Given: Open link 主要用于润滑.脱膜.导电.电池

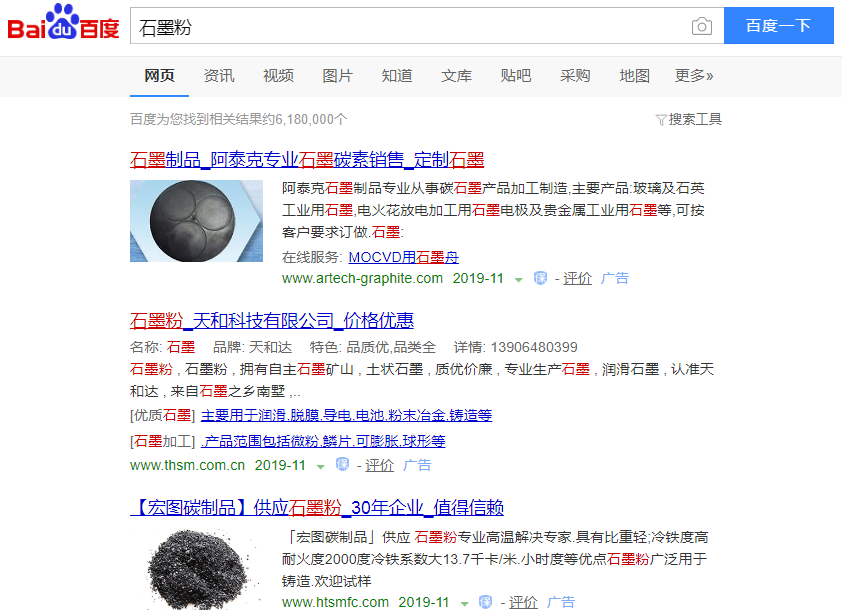Looking at the screenshot, I should [x=346, y=415].
